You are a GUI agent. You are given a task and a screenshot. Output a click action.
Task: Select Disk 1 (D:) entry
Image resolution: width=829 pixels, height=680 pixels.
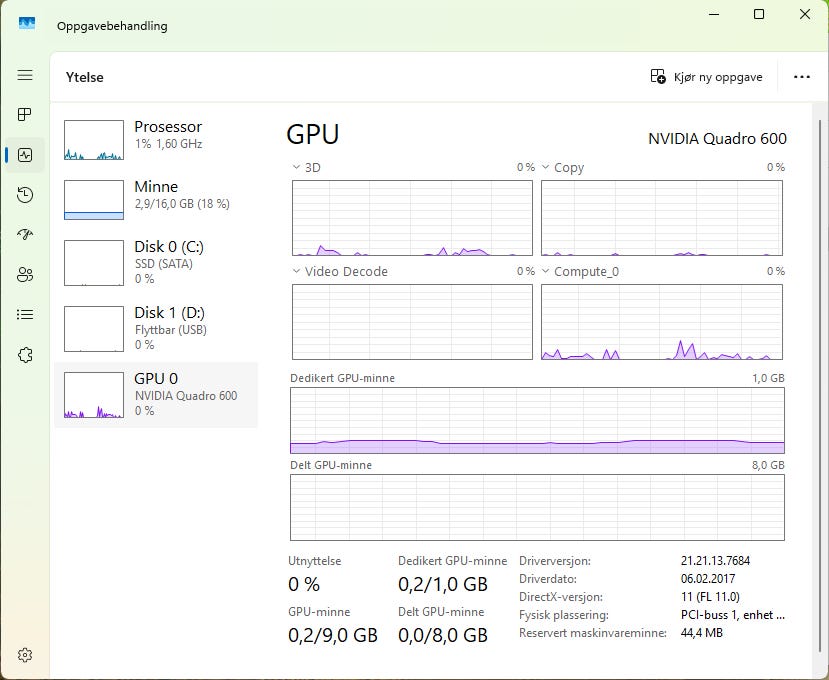pos(155,327)
